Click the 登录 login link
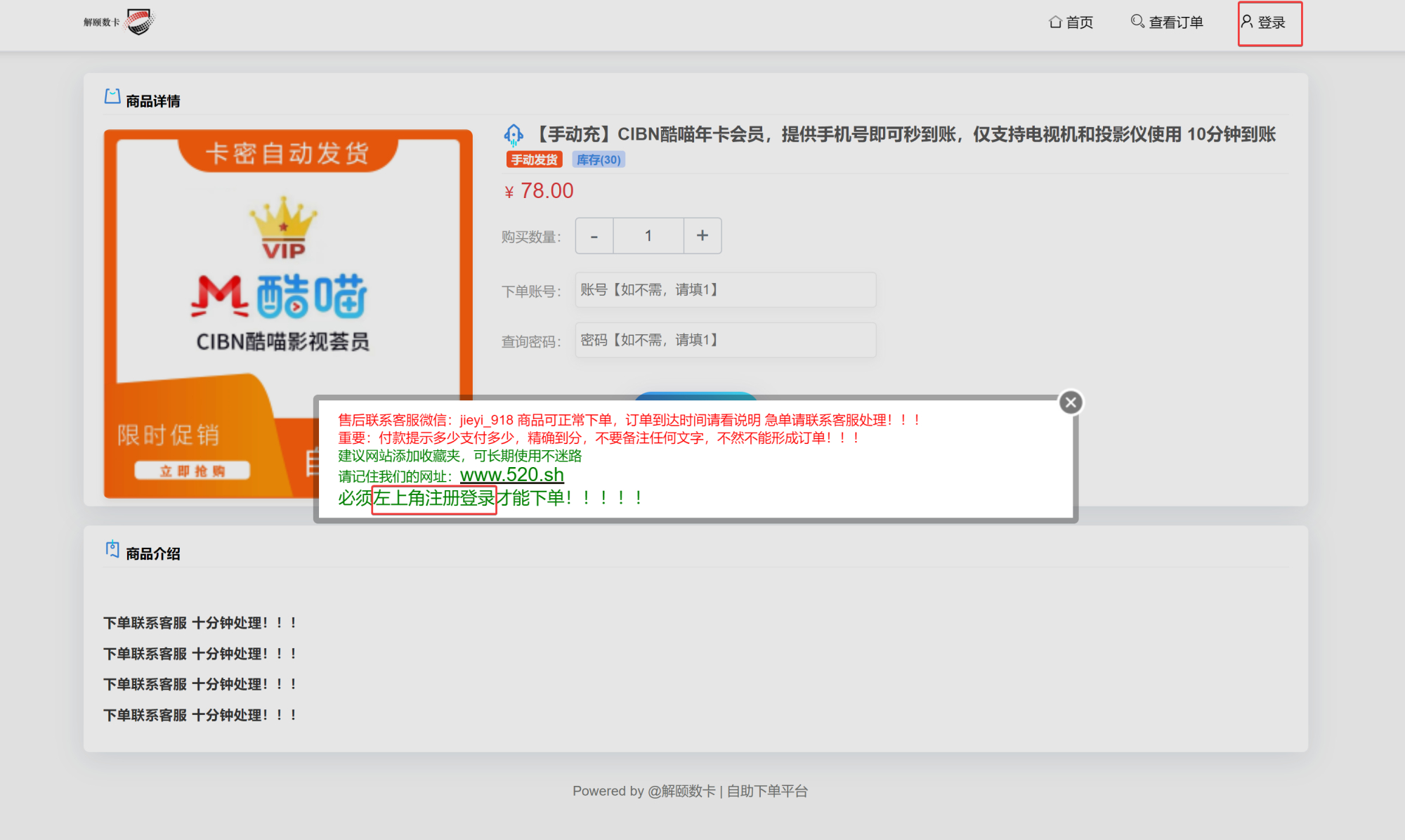The height and width of the screenshot is (840, 1405). [1270, 22]
